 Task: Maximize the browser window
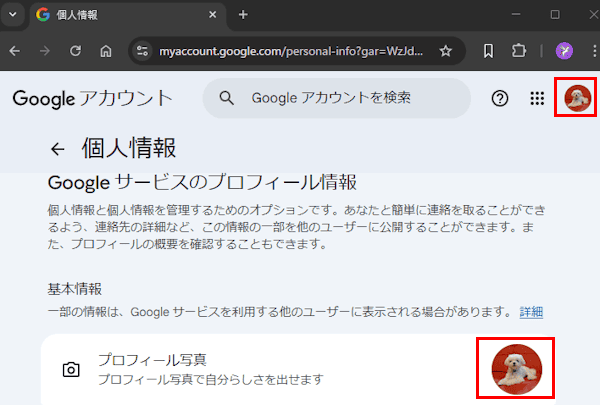555,15
